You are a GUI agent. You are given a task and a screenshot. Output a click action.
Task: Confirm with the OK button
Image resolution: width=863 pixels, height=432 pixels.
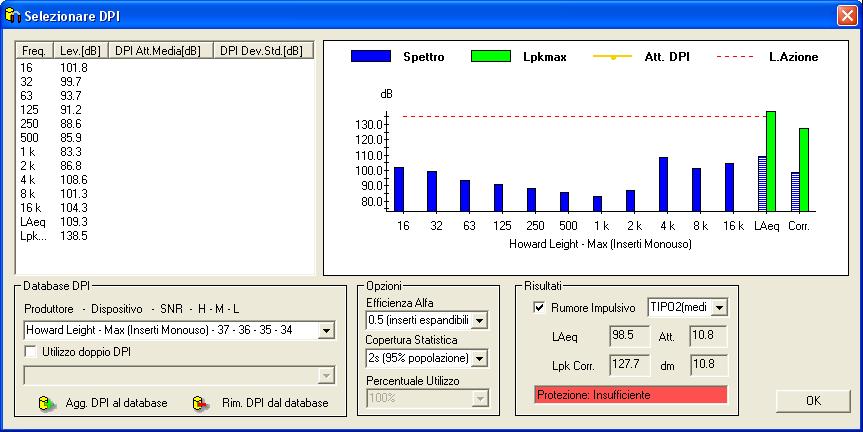click(x=813, y=401)
